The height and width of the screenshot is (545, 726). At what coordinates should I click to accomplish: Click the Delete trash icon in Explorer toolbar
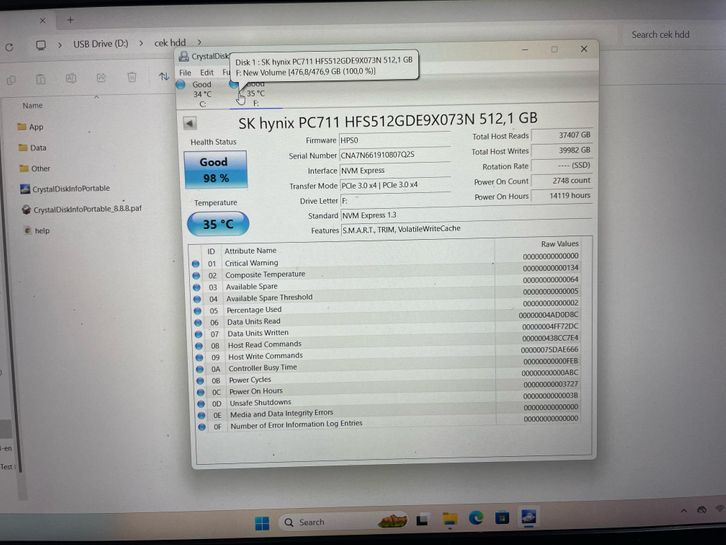coord(132,77)
